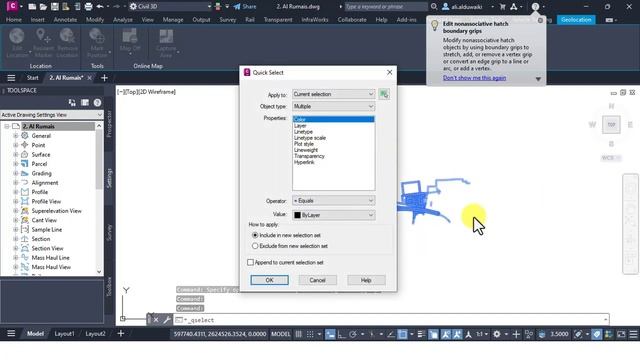Switch to the Layout1 tab

click(64, 334)
